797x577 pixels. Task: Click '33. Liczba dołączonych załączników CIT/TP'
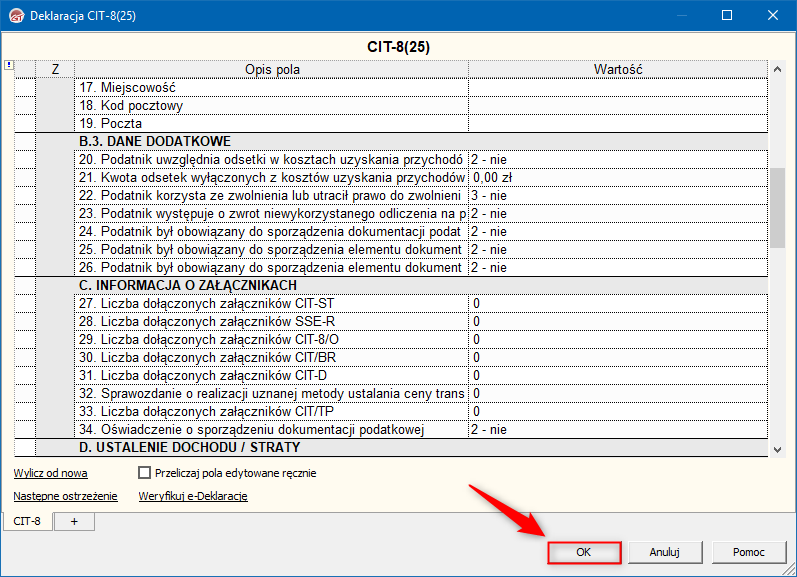tap(271, 411)
